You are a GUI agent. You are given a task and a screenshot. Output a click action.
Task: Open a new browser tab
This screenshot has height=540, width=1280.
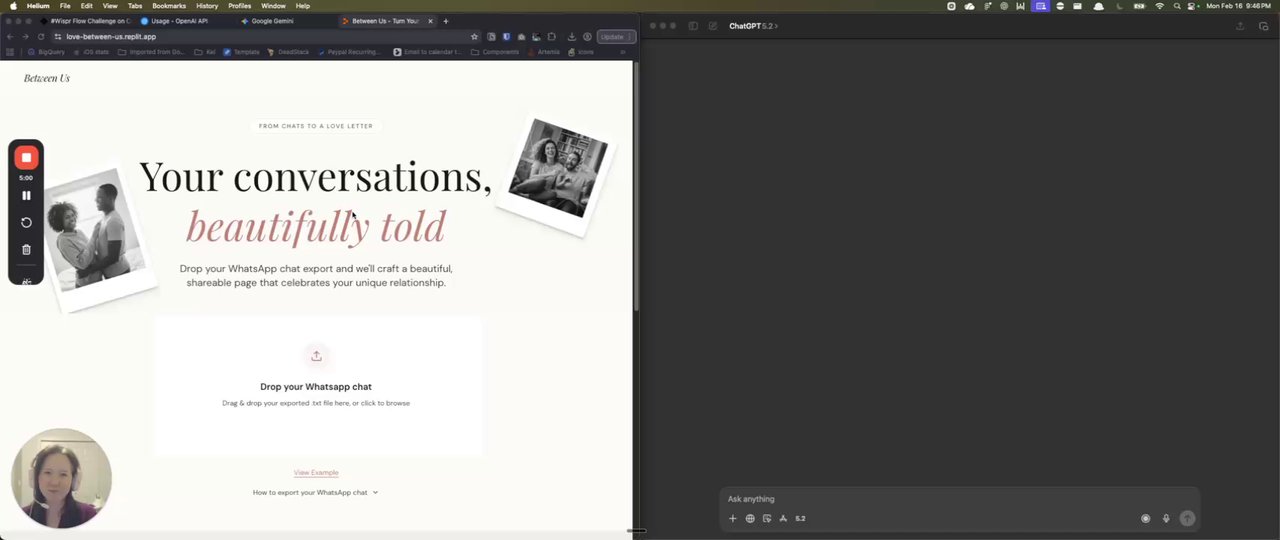(446, 21)
